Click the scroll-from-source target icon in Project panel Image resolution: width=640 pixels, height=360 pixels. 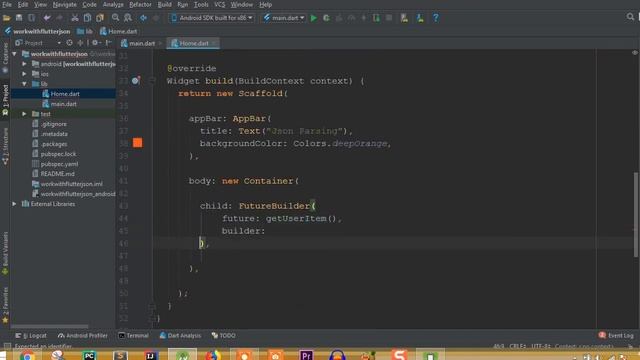(x=69, y=42)
